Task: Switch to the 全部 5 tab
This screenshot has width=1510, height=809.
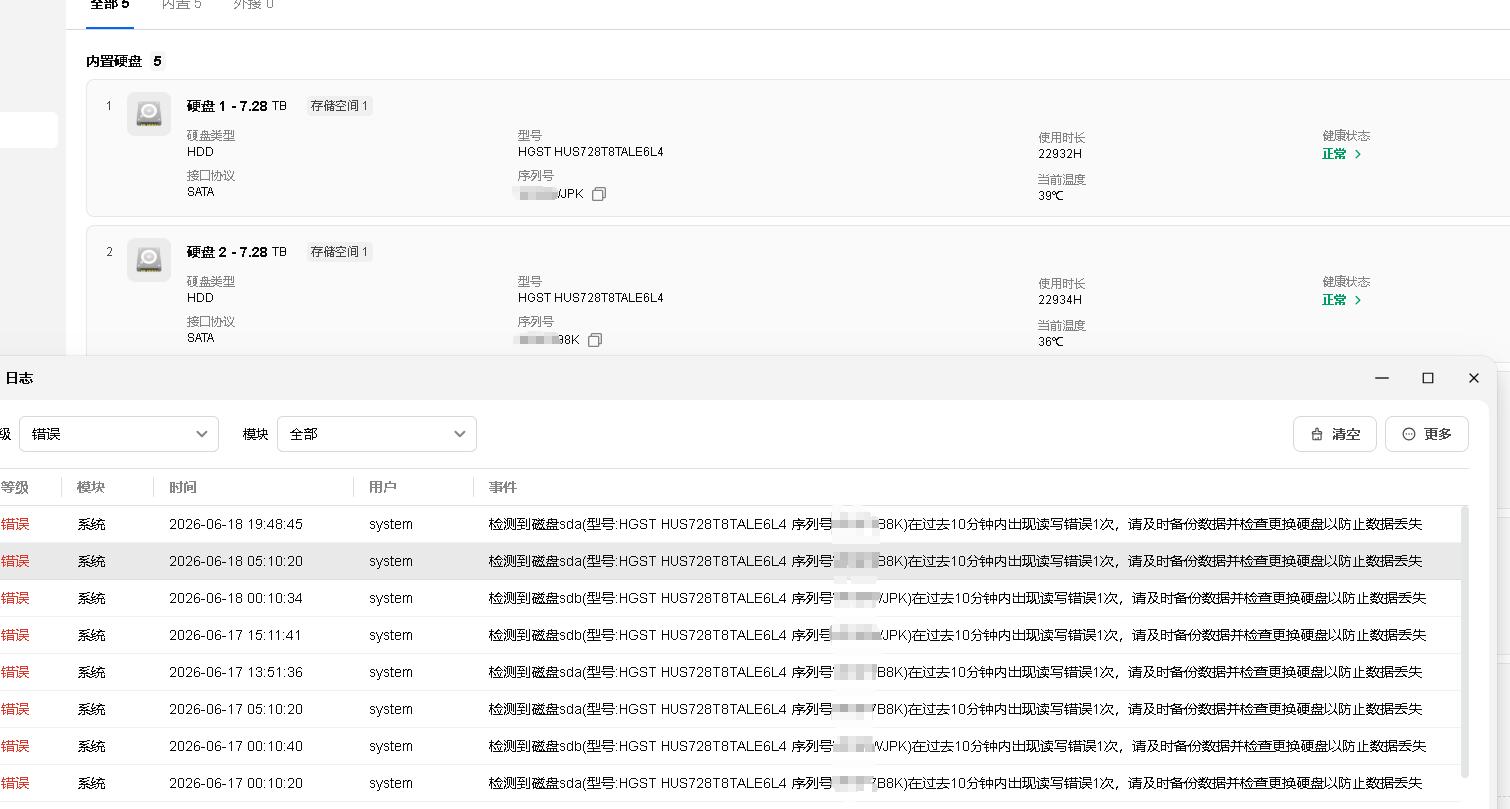Action: click(110, 6)
